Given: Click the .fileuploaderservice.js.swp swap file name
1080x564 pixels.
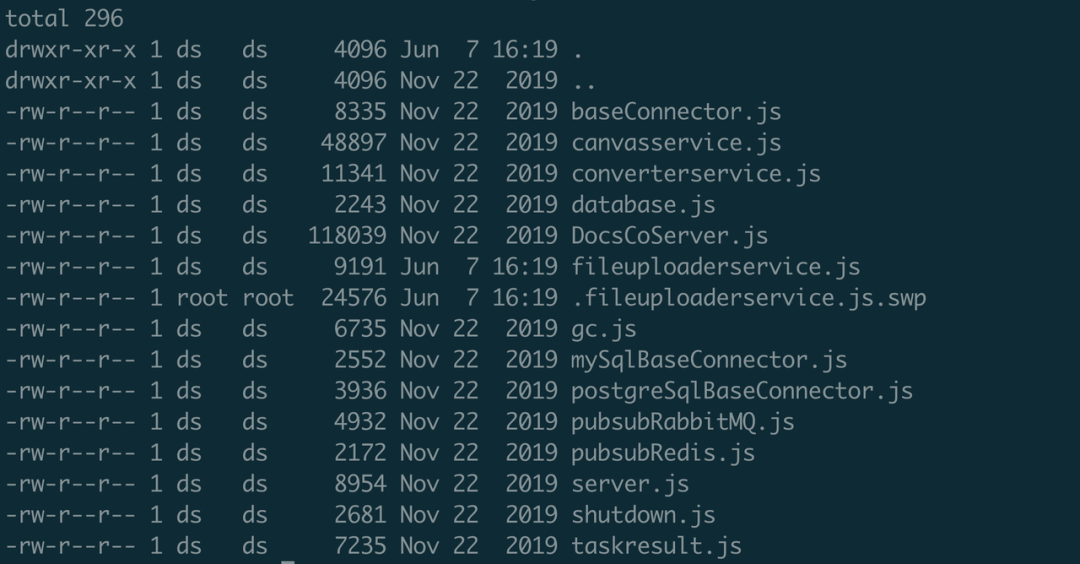Looking at the screenshot, I should pyautogui.click(x=748, y=298).
